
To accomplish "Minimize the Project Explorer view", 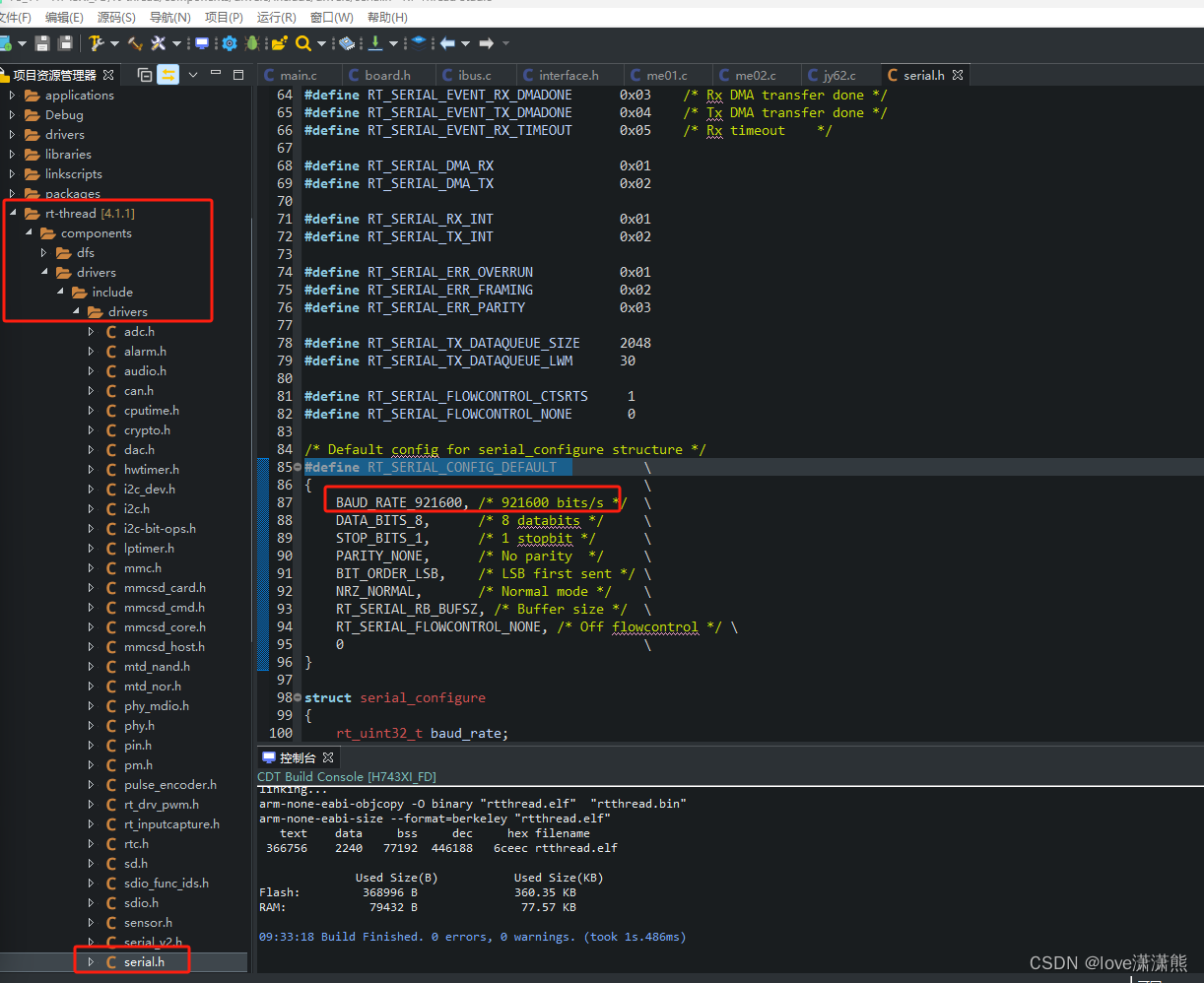I will point(216,75).
